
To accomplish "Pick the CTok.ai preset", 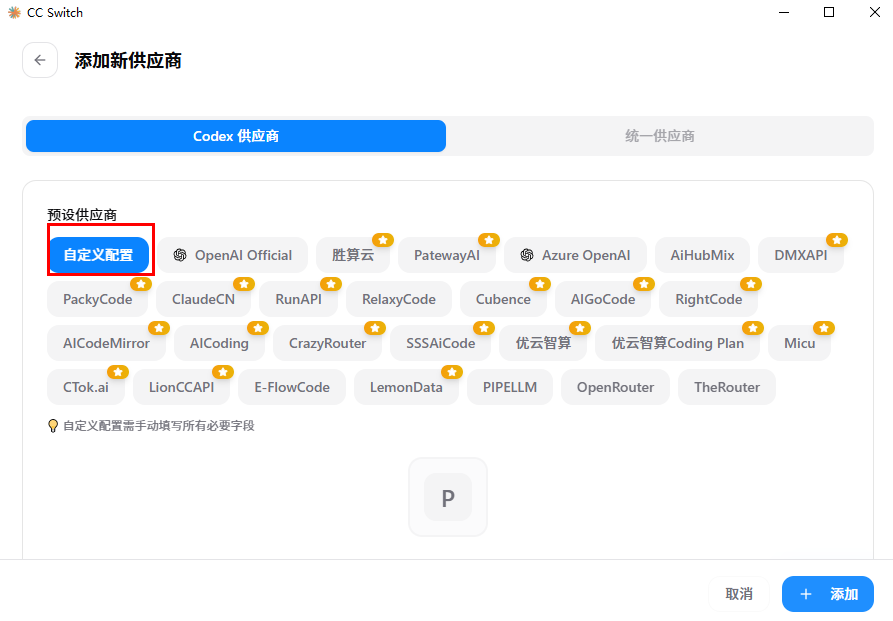I will click(86, 387).
